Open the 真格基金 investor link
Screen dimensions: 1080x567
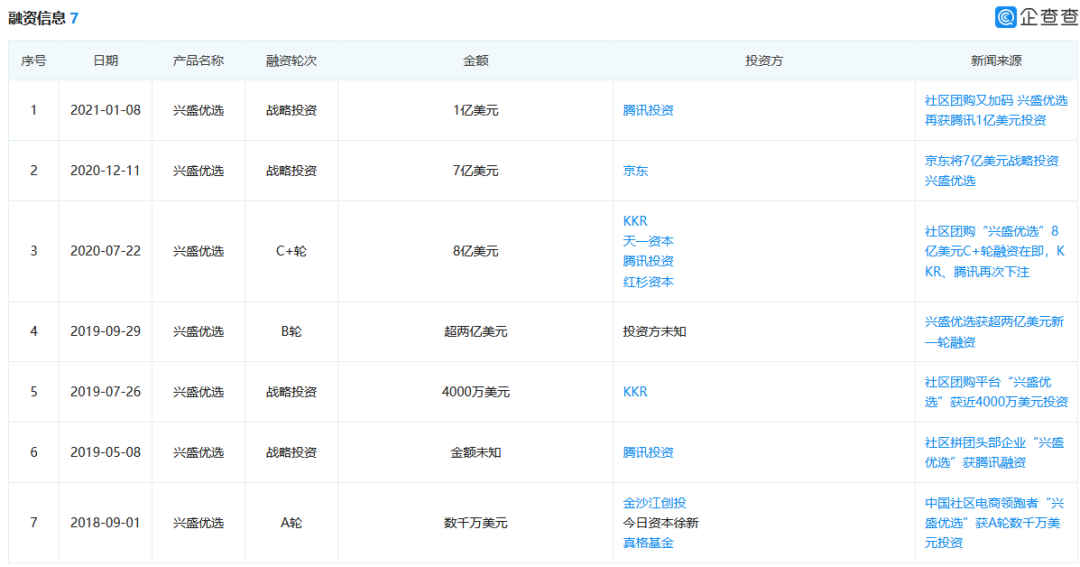[648, 543]
